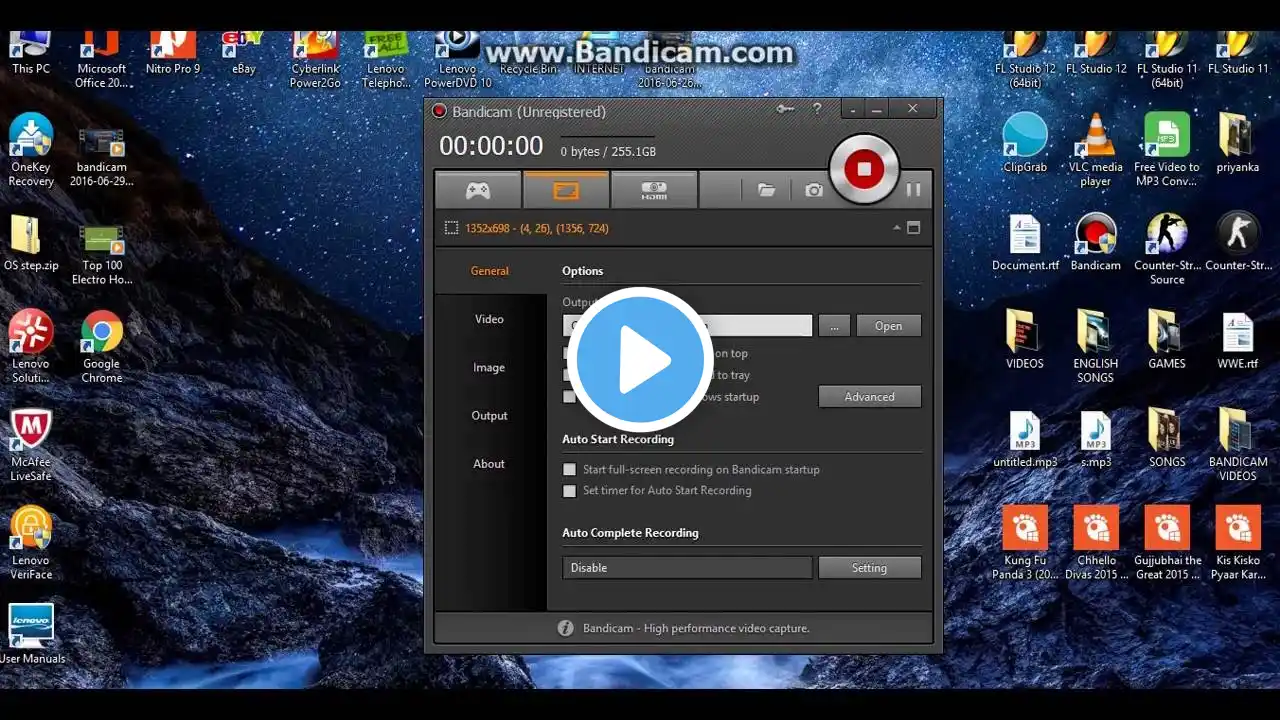Click the Setting button for Auto Complete
Viewport: 1280px width, 720px height.
point(870,568)
